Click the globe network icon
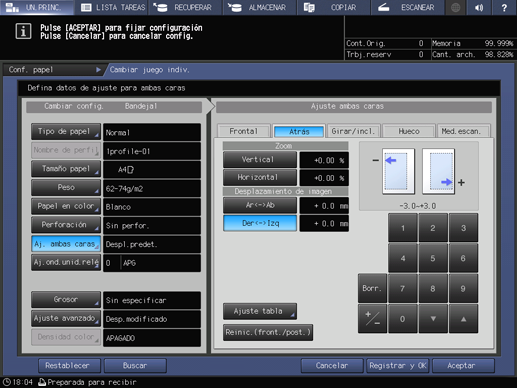This screenshot has width=517, height=388. [x=455, y=7]
